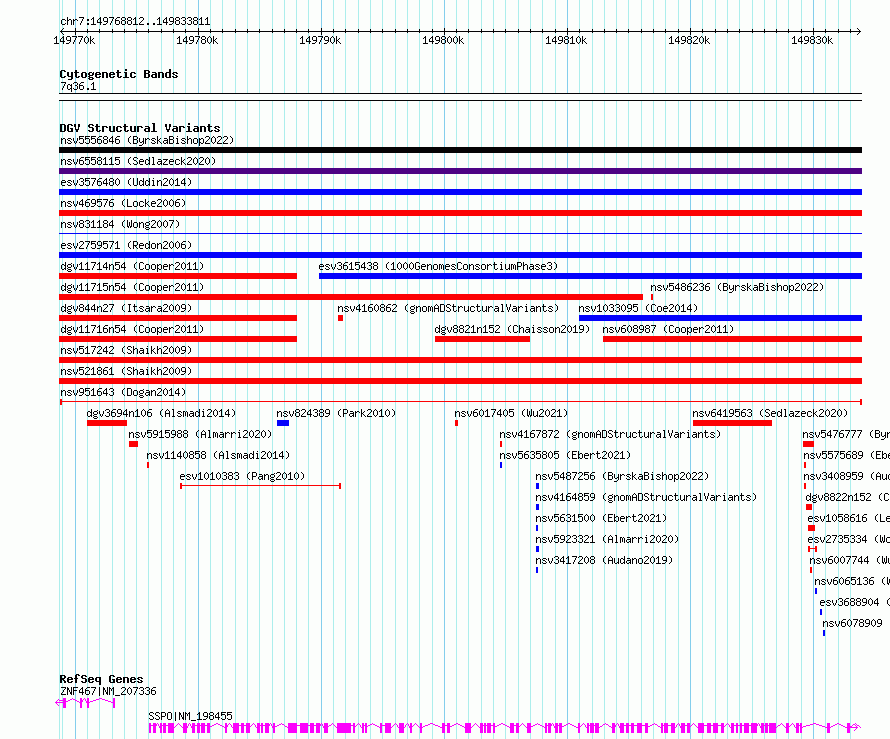The image size is (890, 739).
Task: Open nsv1140858 (Alsmadi2014) label
Action: click(218, 455)
